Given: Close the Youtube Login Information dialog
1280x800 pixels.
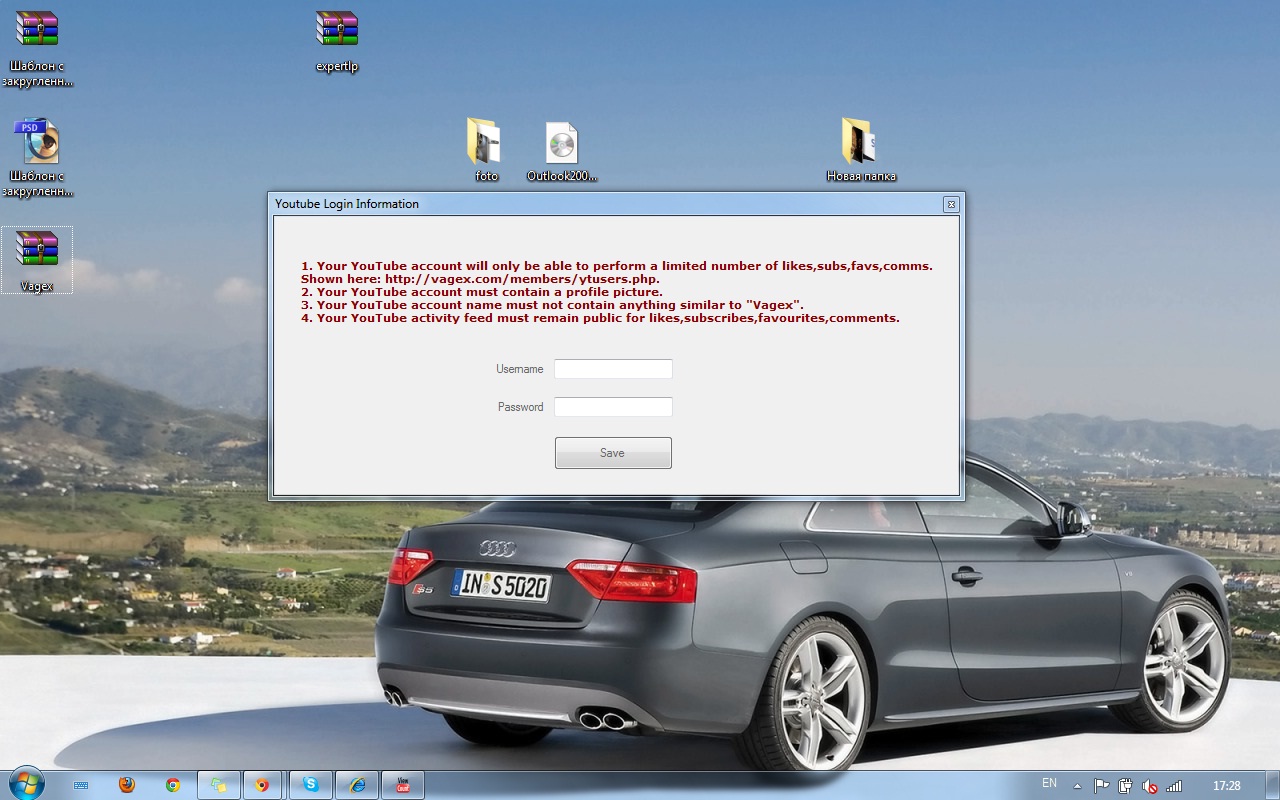Looking at the screenshot, I should [x=951, y=204].
